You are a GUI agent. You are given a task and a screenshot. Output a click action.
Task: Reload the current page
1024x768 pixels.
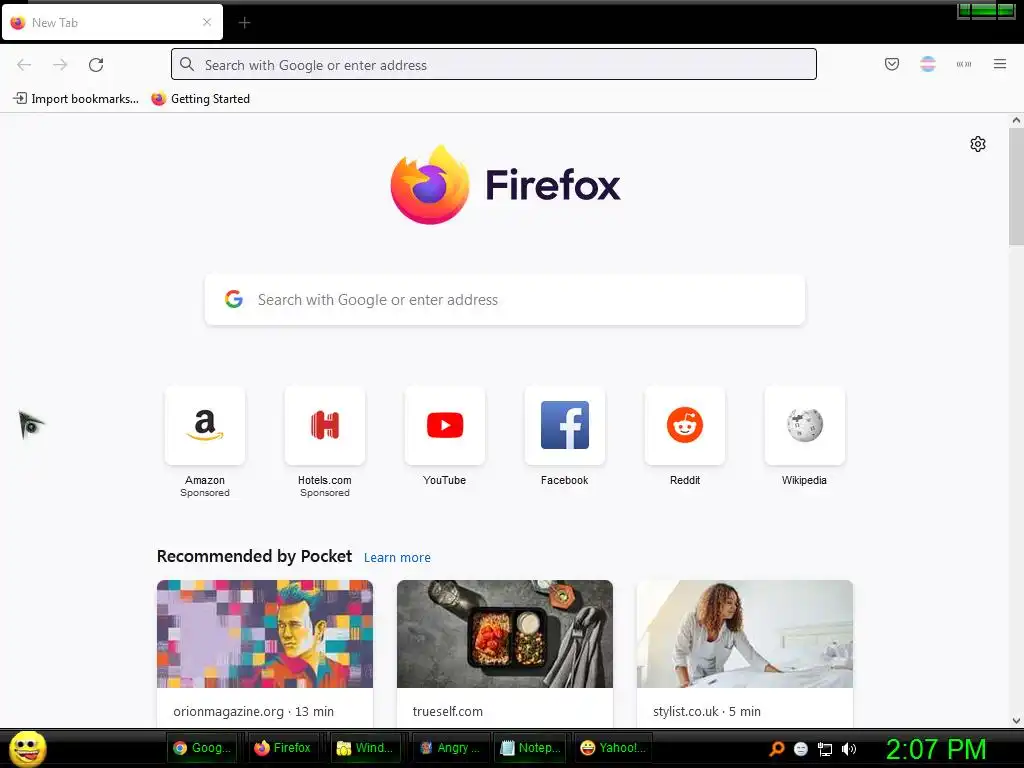[x=96, y=65]
